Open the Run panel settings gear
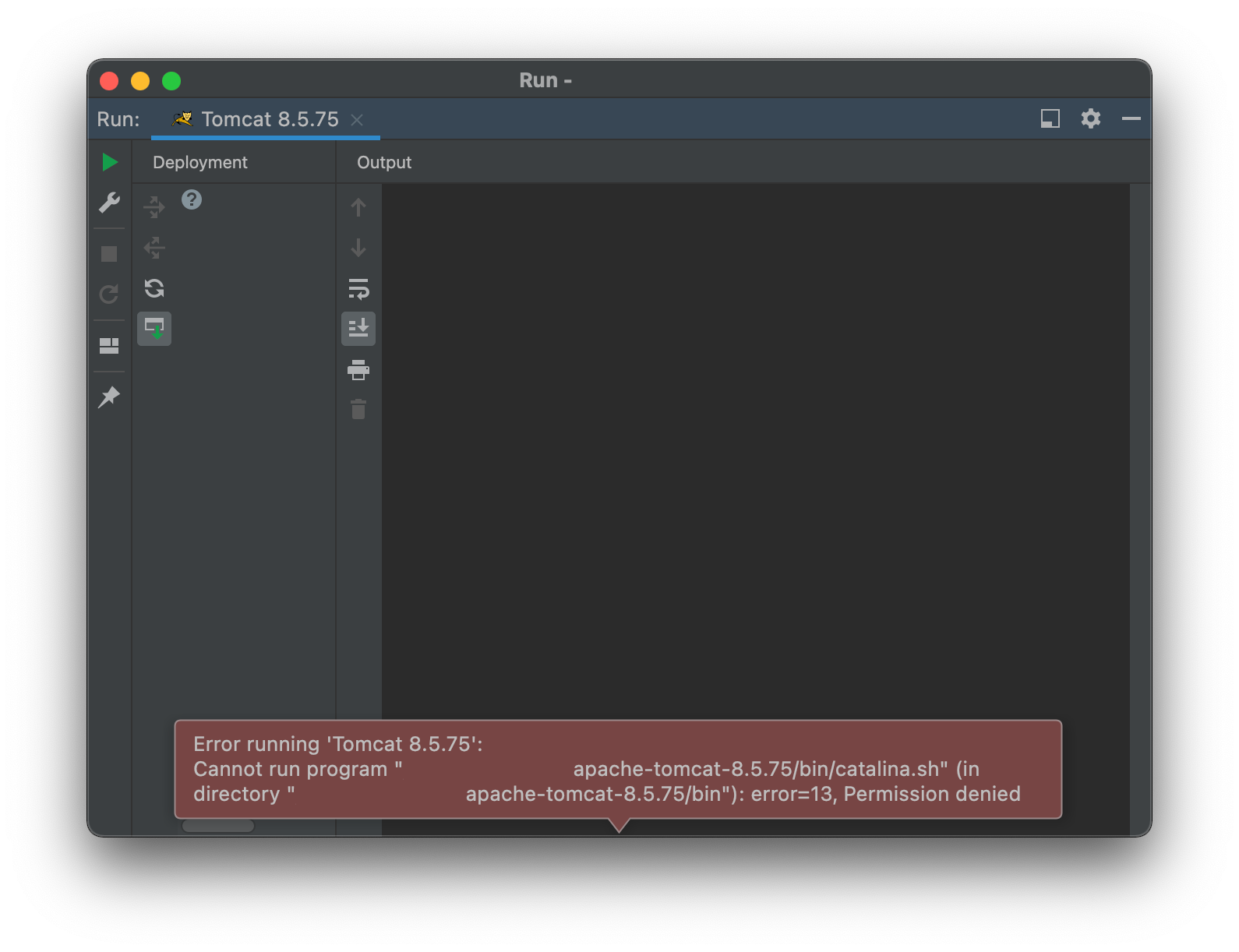Image resolution: width=1239 pixels, height=952 pixels. [x=1091, y=118]
